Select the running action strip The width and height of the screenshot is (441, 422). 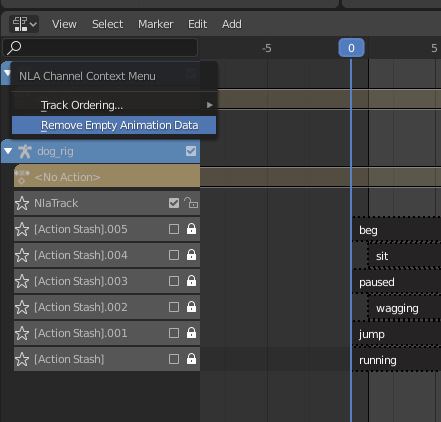pyautogui.click(x=397, y=360)
